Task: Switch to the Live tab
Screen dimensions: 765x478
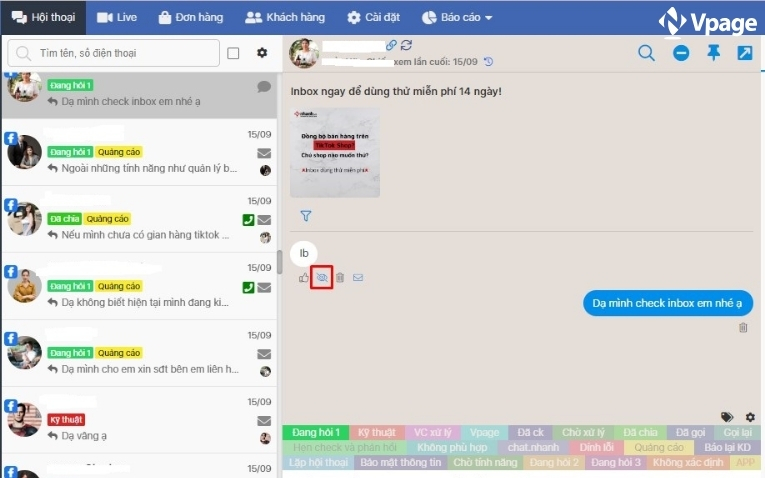Action: tap(117, 18)
